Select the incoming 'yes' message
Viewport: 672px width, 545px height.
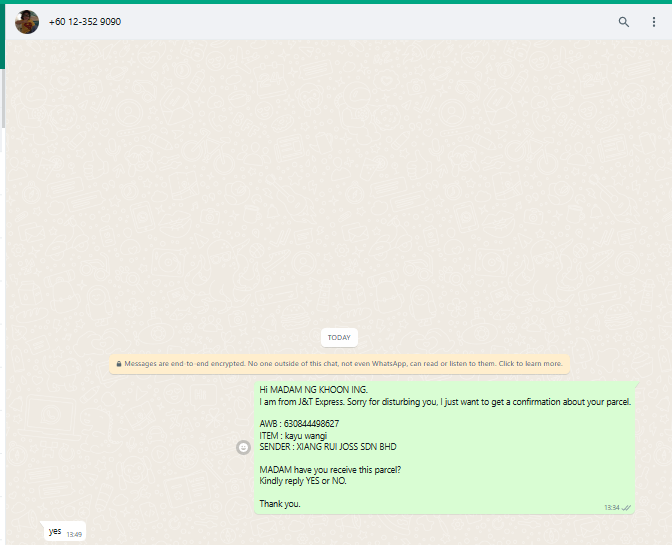click(54, 532)
